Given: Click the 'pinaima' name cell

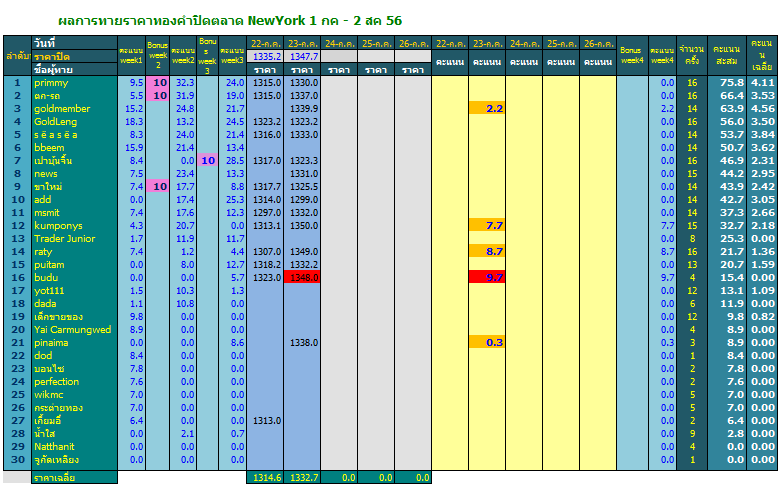Looking at the screenshot, I should (x=74, y=343).
